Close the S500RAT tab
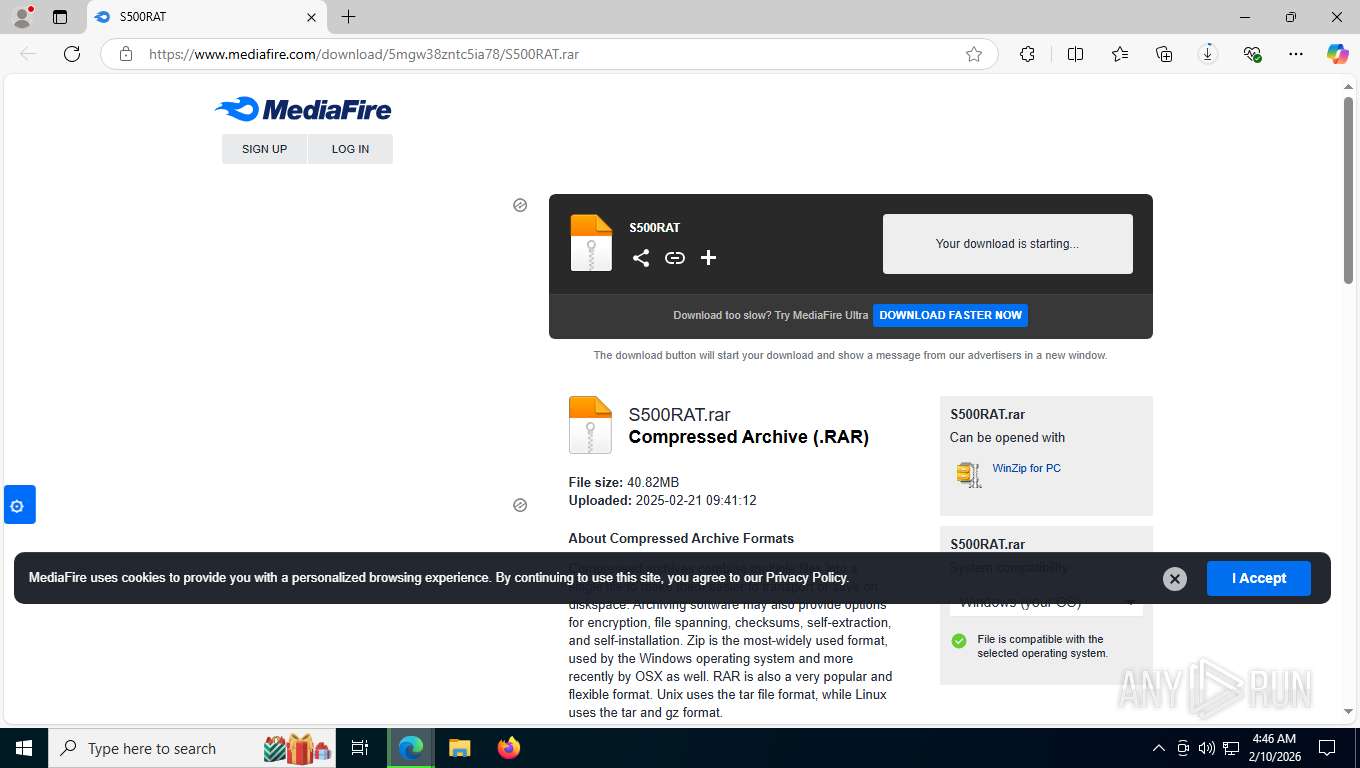 (x=311, y=17)
